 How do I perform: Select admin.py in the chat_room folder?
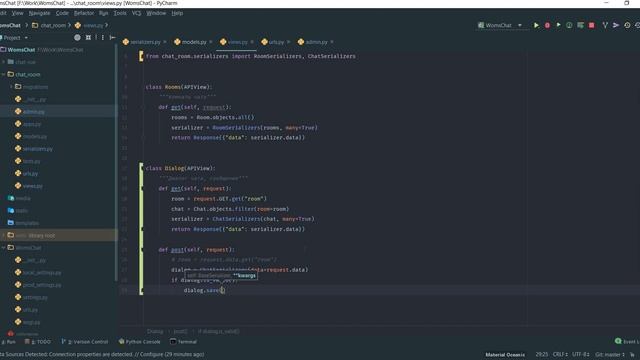(33, 112)
